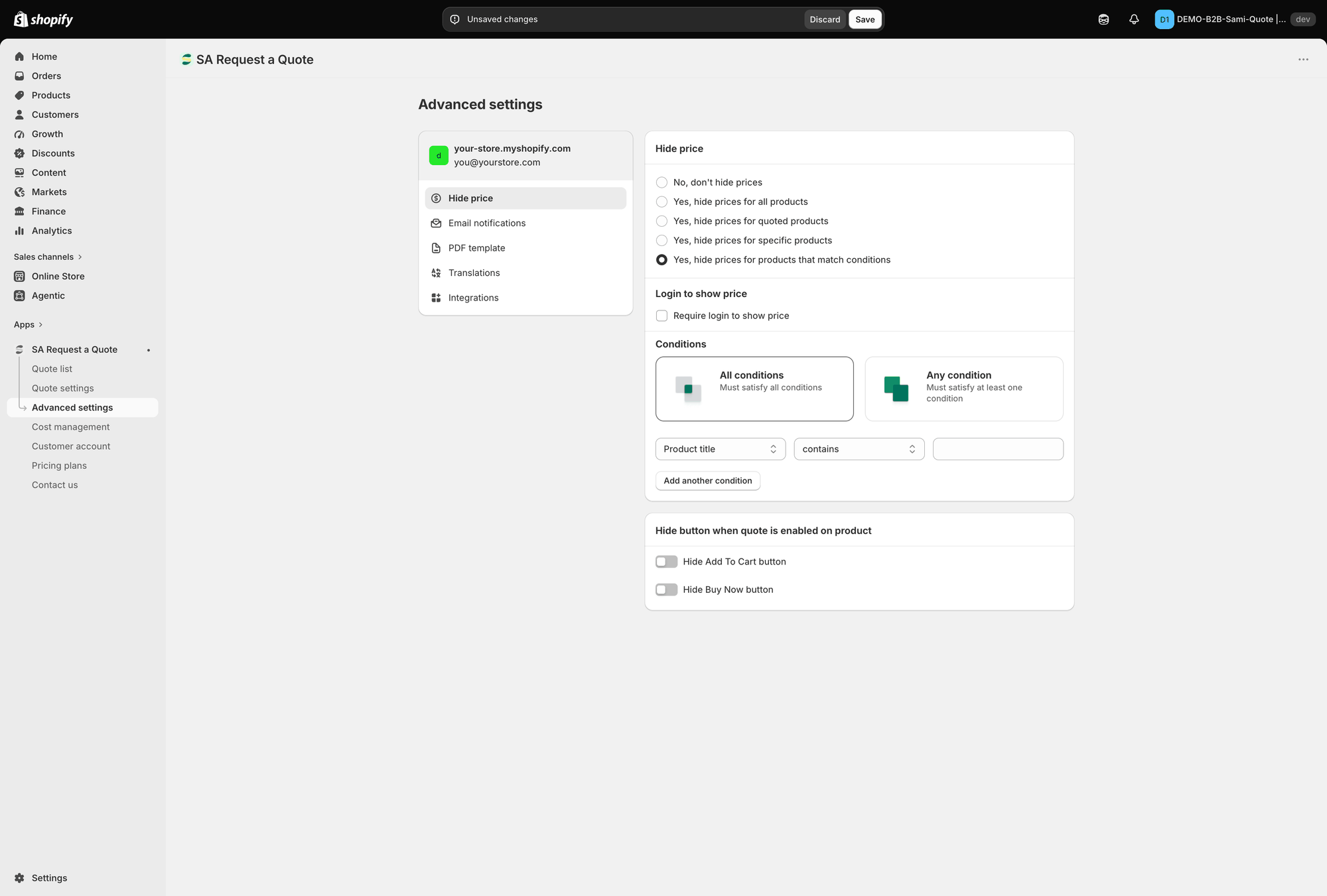
Task: Open the contains operator dropdown
Action: point(859,449)
